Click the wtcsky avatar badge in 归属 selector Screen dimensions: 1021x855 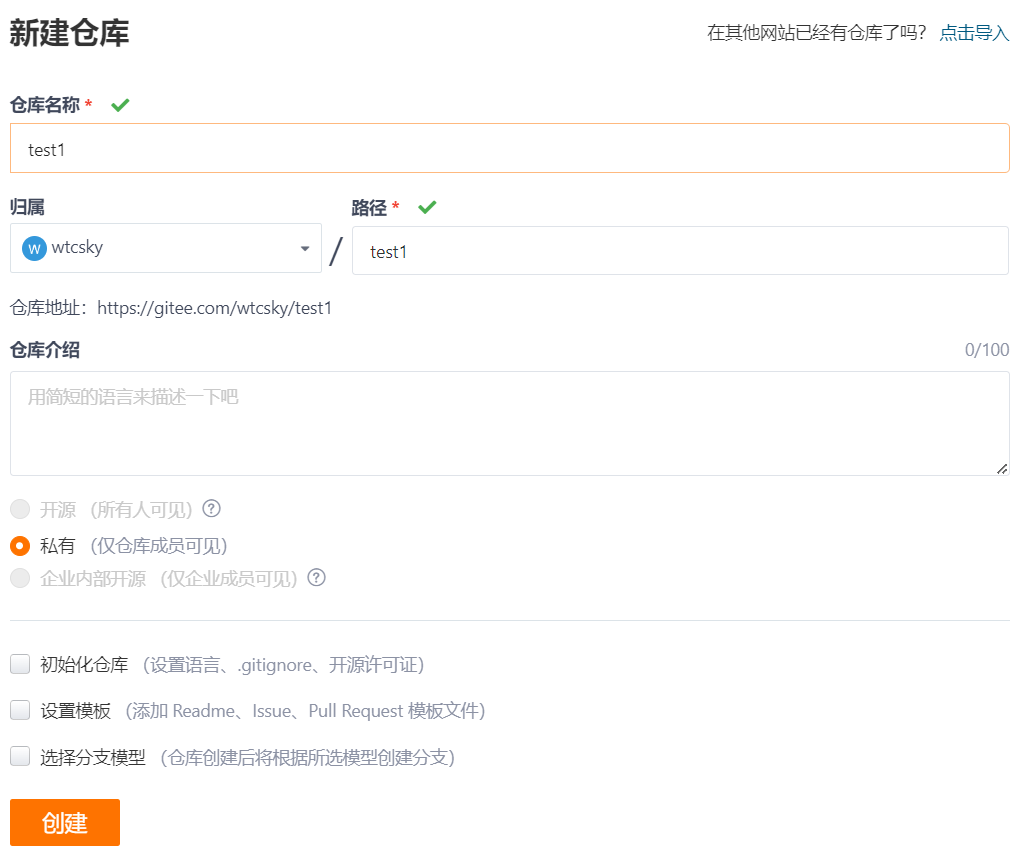(37, 247)
